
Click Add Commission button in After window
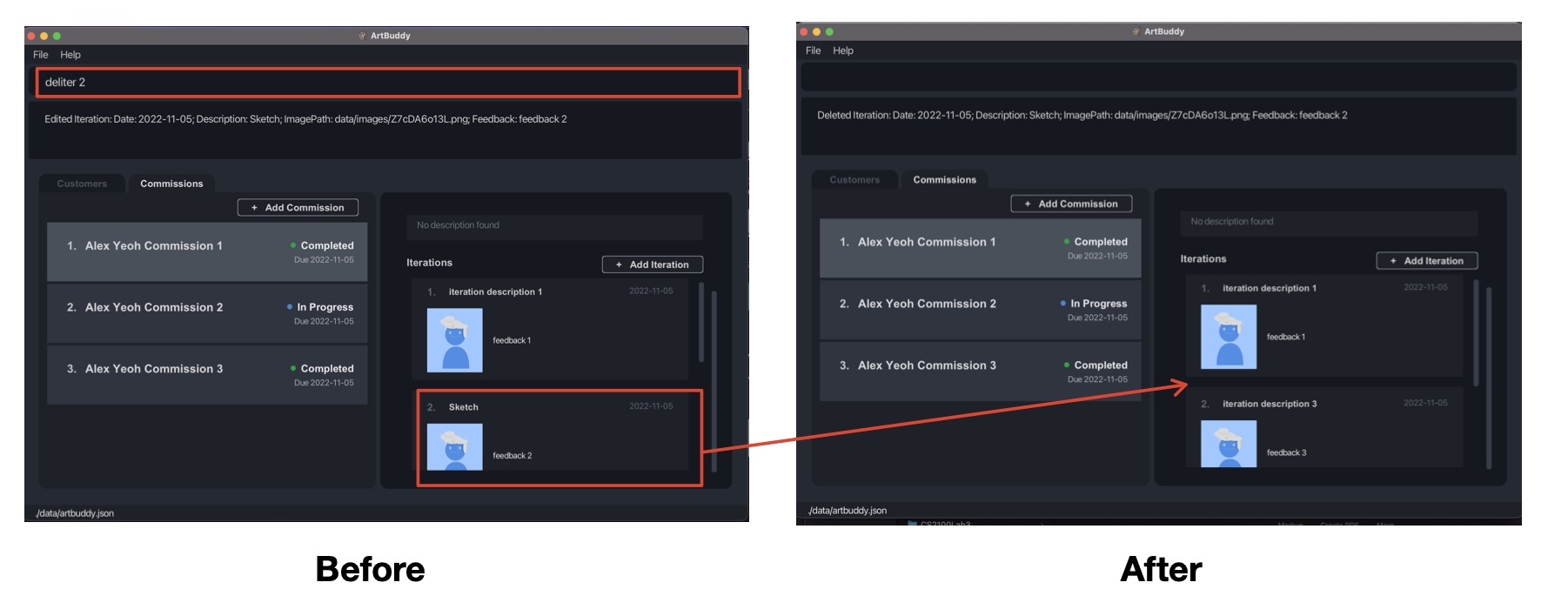1071,204
